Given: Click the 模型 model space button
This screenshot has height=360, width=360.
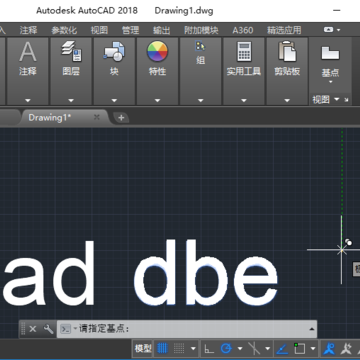Looking at the screenshot, I should pyautogui.click(x=143, y=349).
